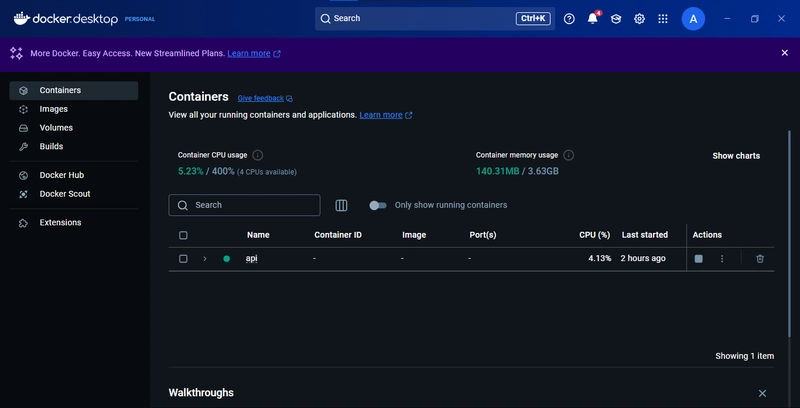
Task: Open the apps grid icon
Action: click(663, 19)
